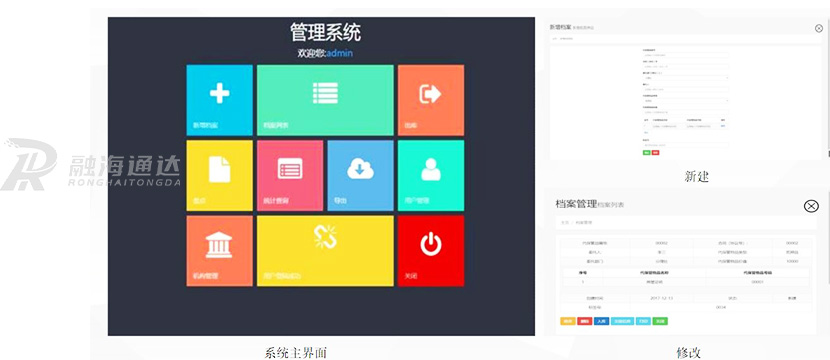The image size is (830, 360).
Task: Open the yellow document tile
Action: 219,175
